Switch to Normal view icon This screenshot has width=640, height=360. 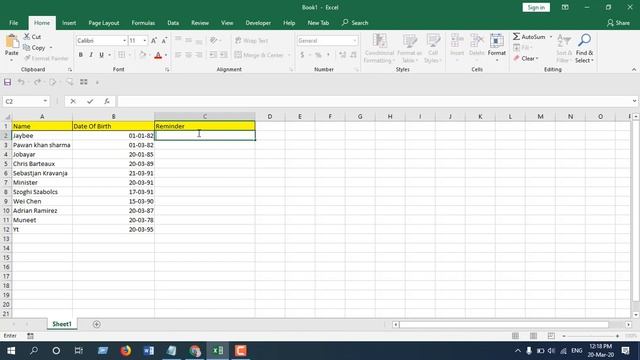516,336
